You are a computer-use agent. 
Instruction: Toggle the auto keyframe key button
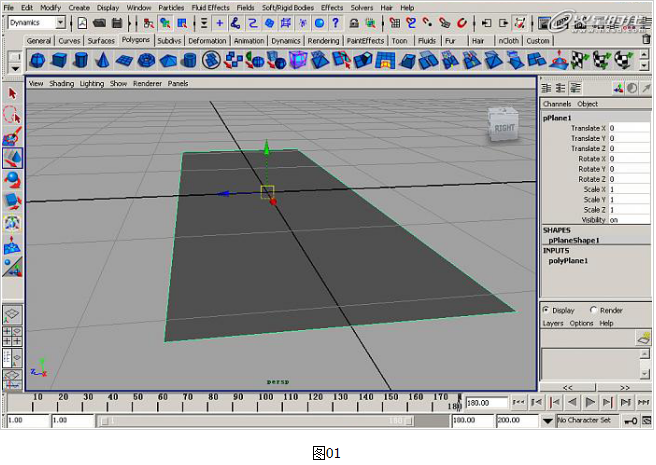(x=630, y=421)
